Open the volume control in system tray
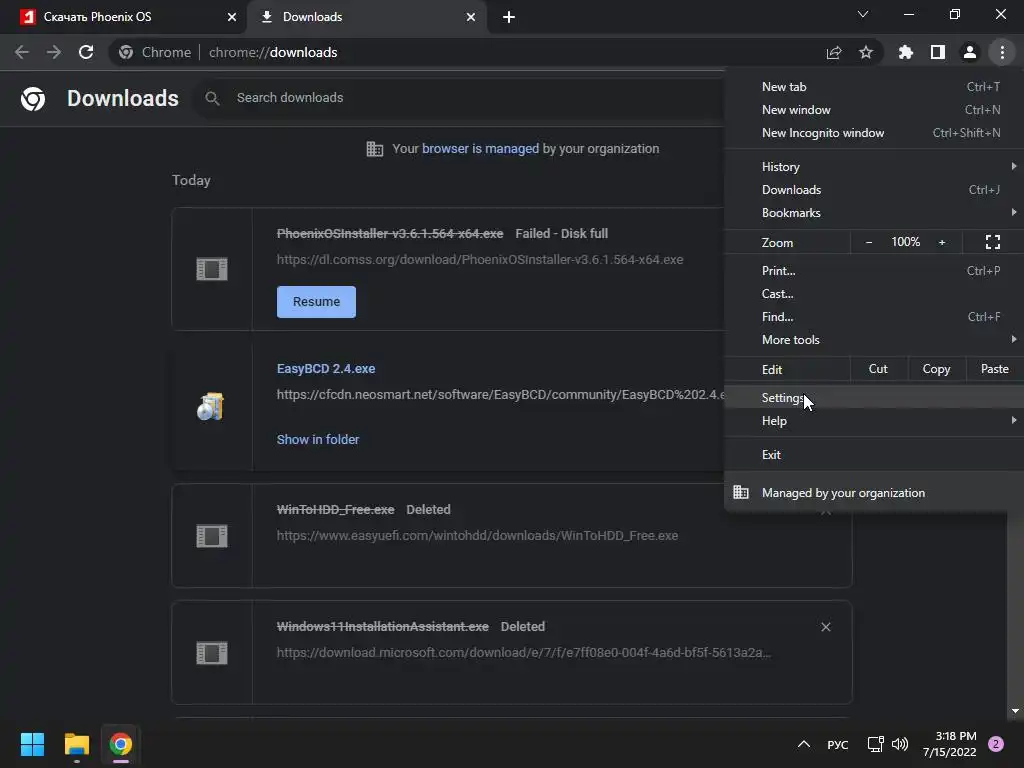1024x768 pixels. [x=900, y=744]
